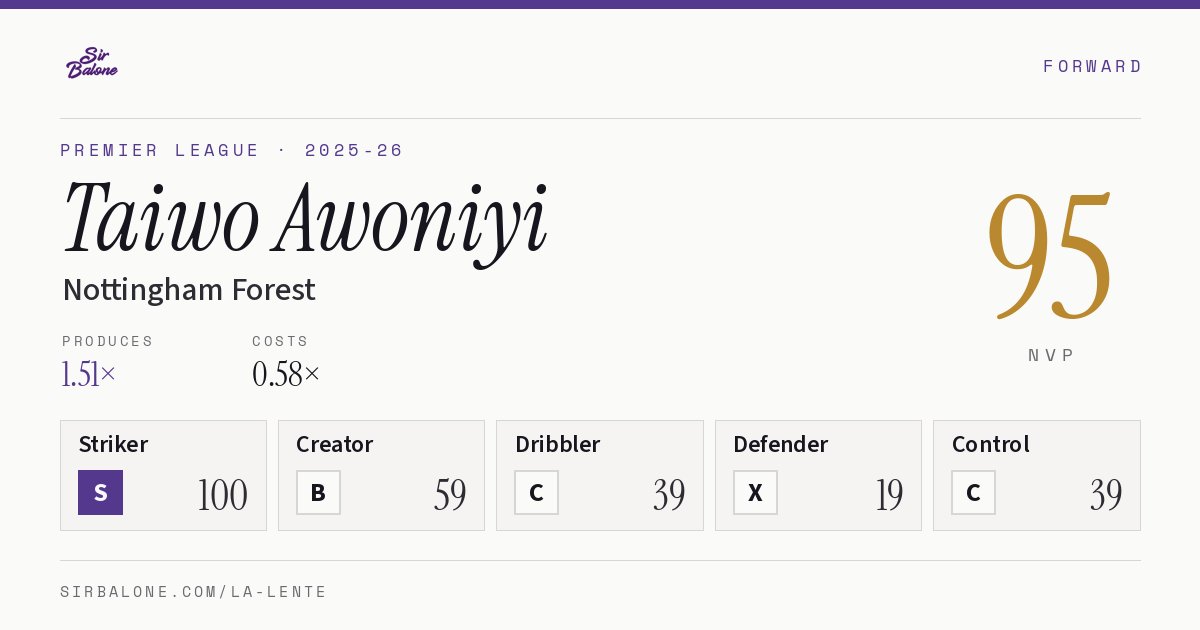Select the Costs 0.58× value
The width and height of the screenshot is (1200, 630).
point(286,374)
